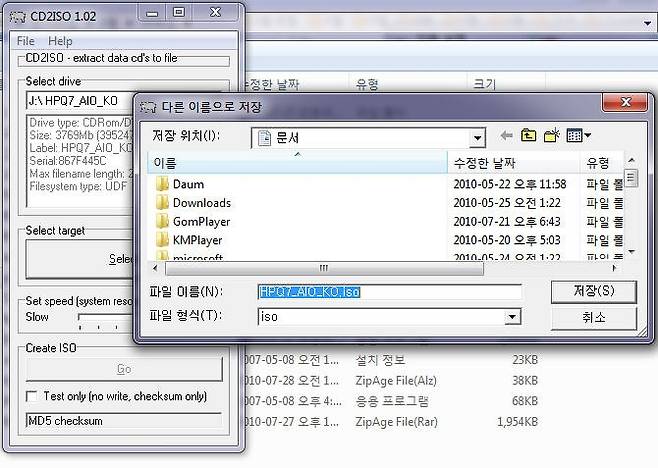Expand the save location dropdown

coord(477,137)
